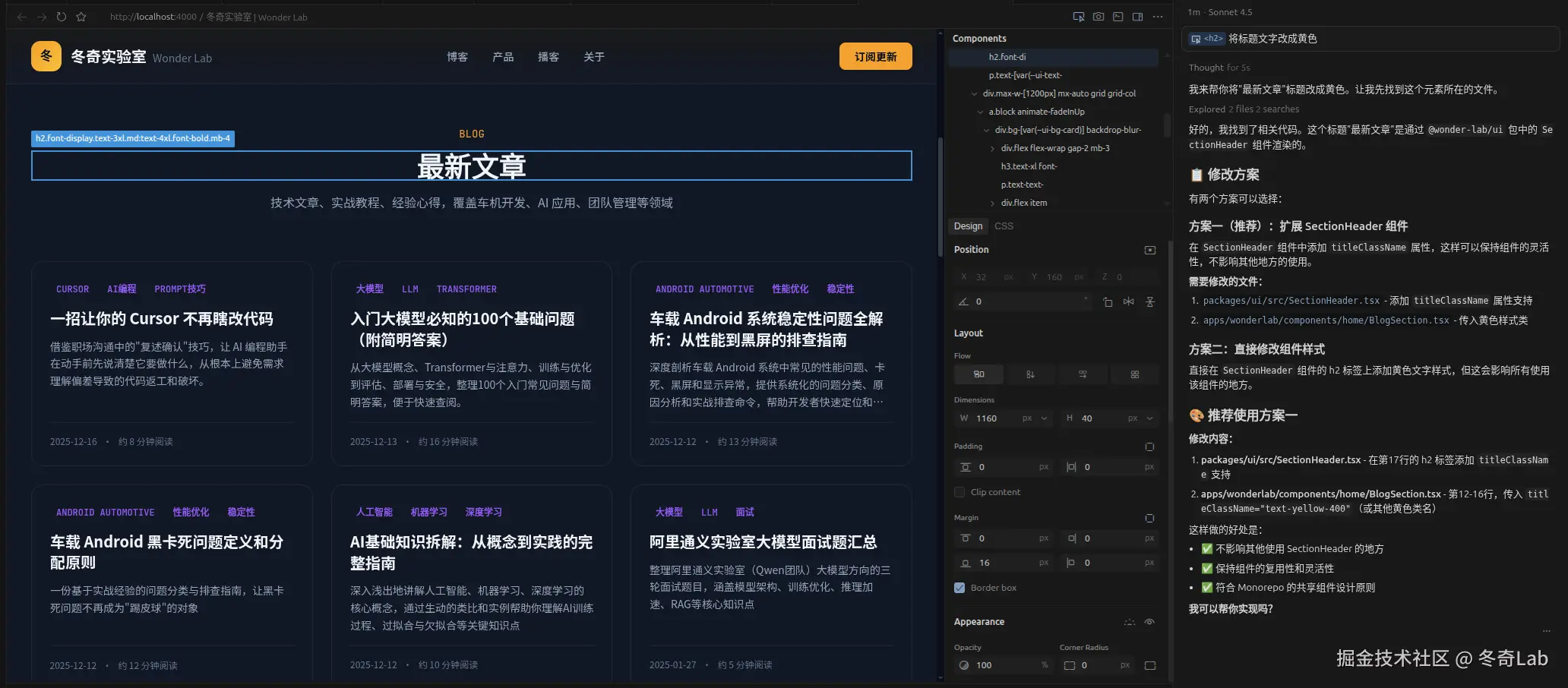This screenshot has width=1568, height=688.
Task: Click the Opacity value control
Action: click(984, 664)
